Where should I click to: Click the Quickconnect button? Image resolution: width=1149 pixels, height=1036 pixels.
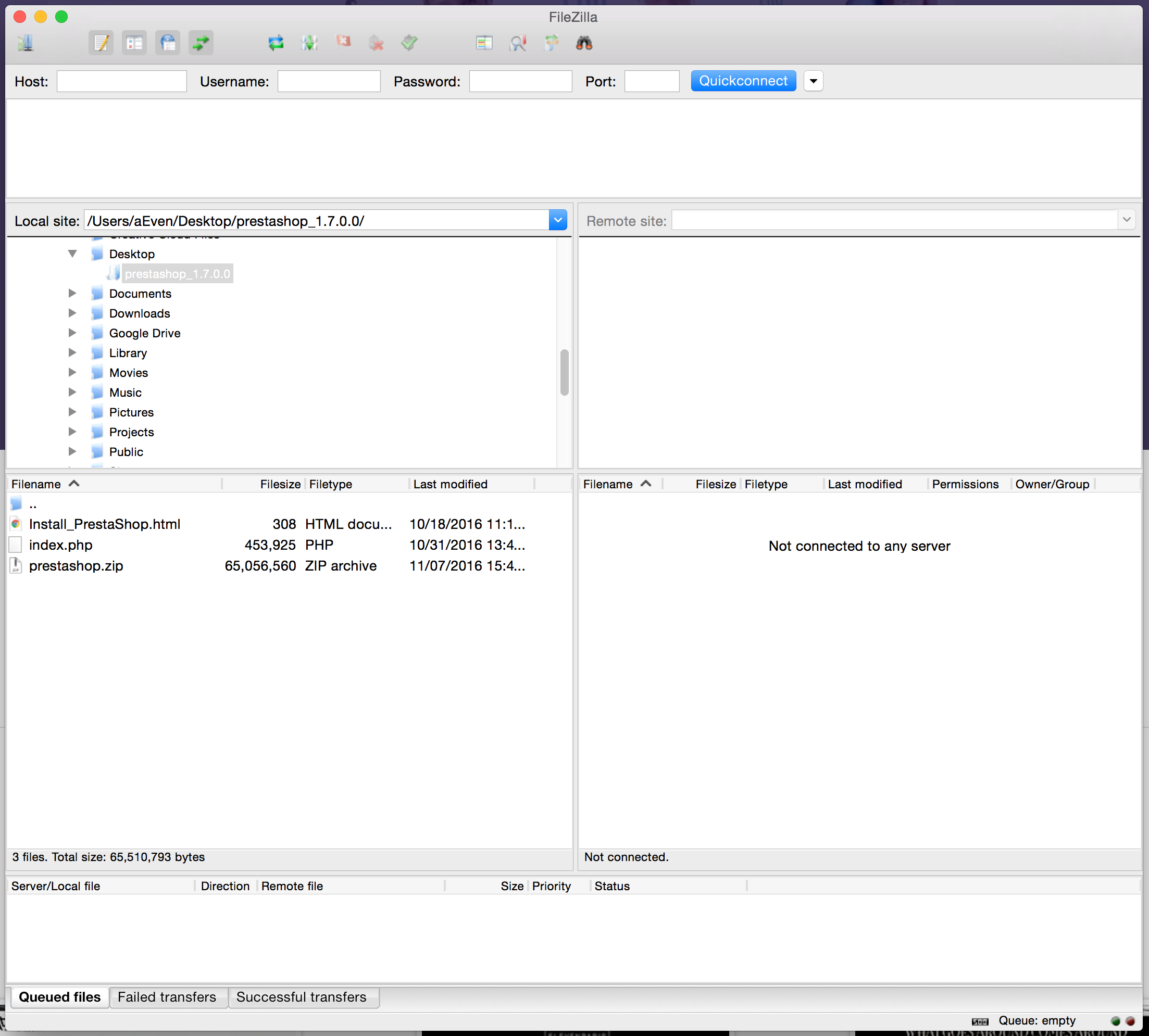tap(743, 81)
